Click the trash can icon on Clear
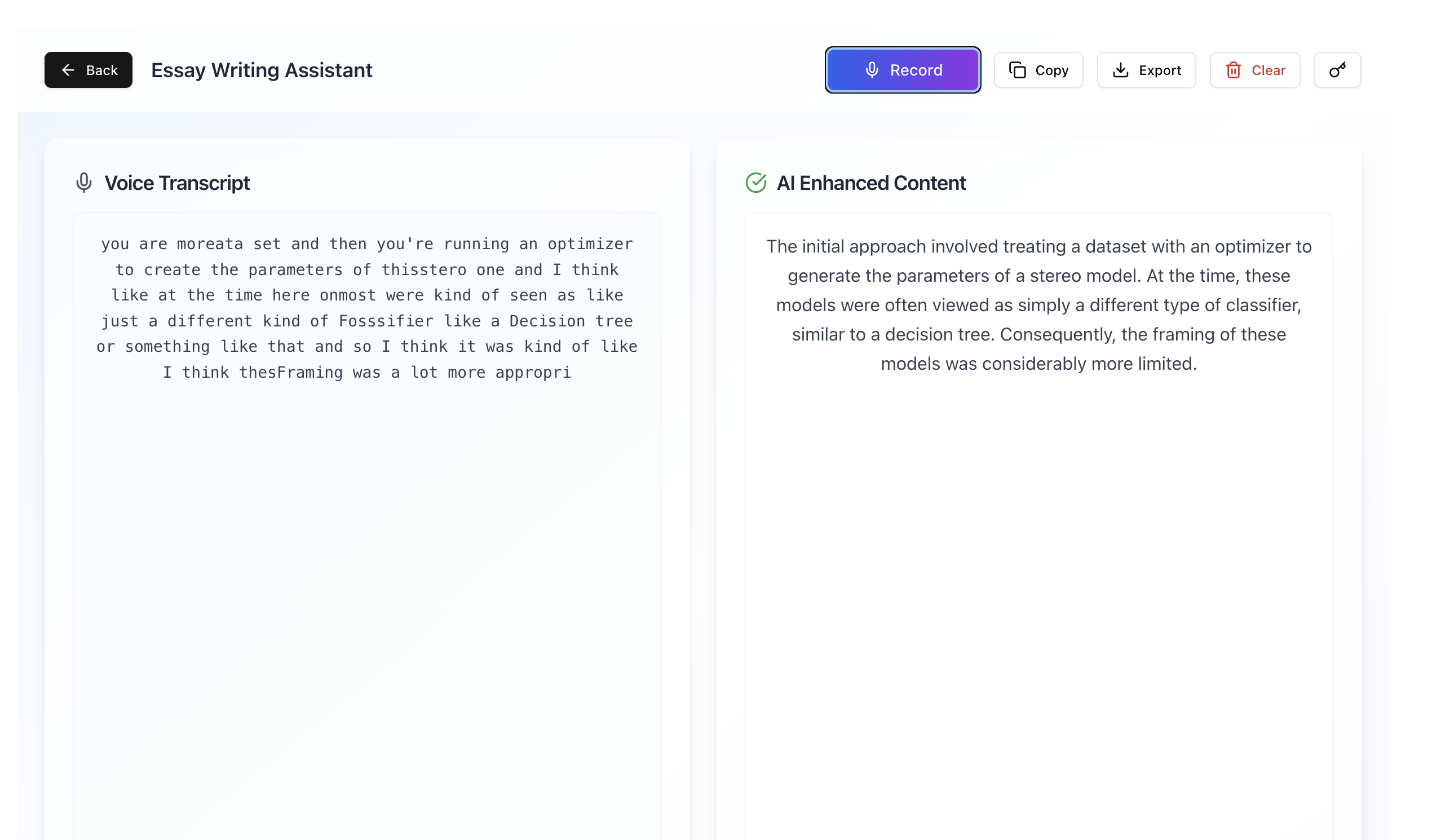The image size is (1441, 840). (x=1233, y=70)
